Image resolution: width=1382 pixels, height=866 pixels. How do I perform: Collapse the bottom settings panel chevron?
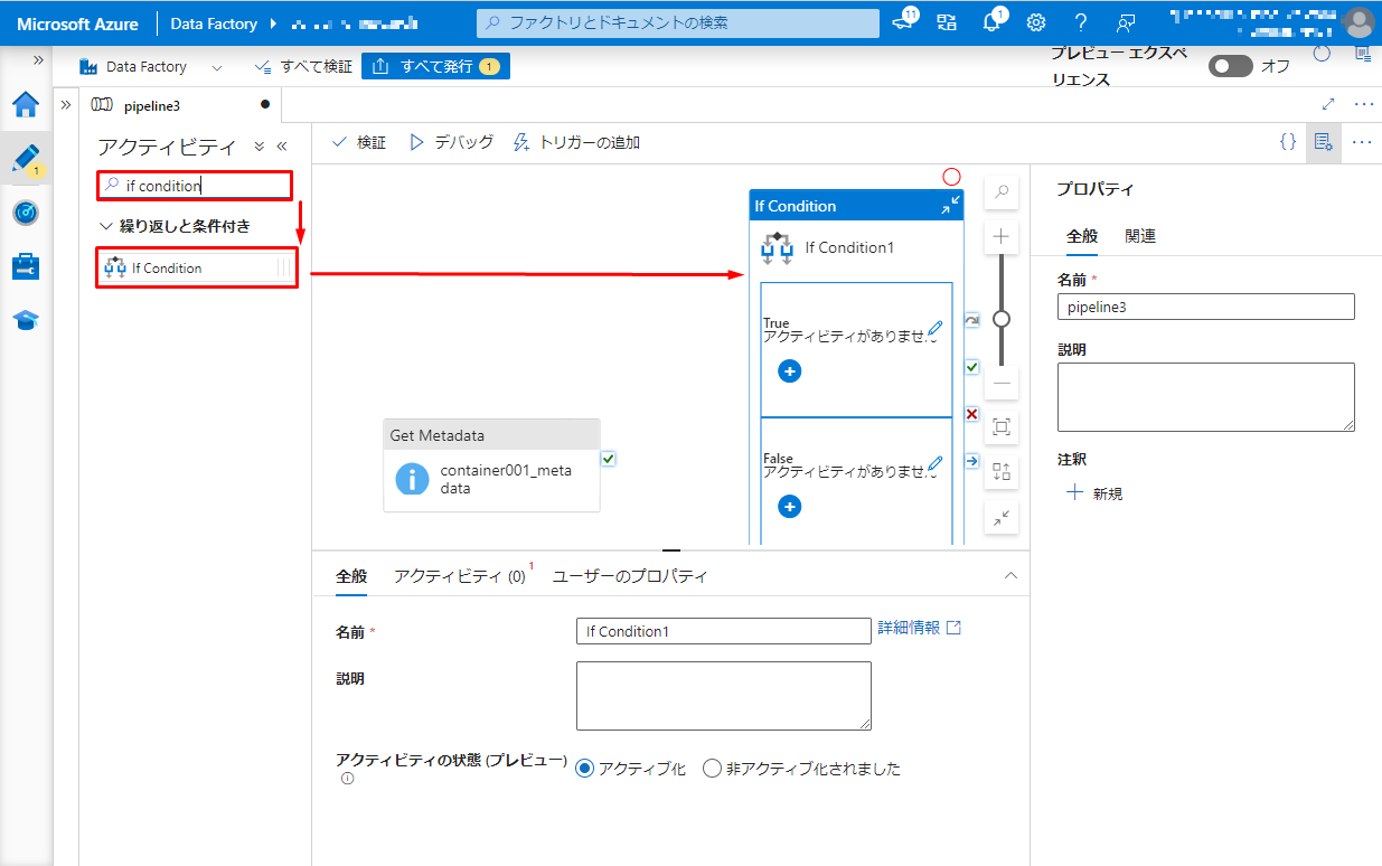coord(1010,576)
